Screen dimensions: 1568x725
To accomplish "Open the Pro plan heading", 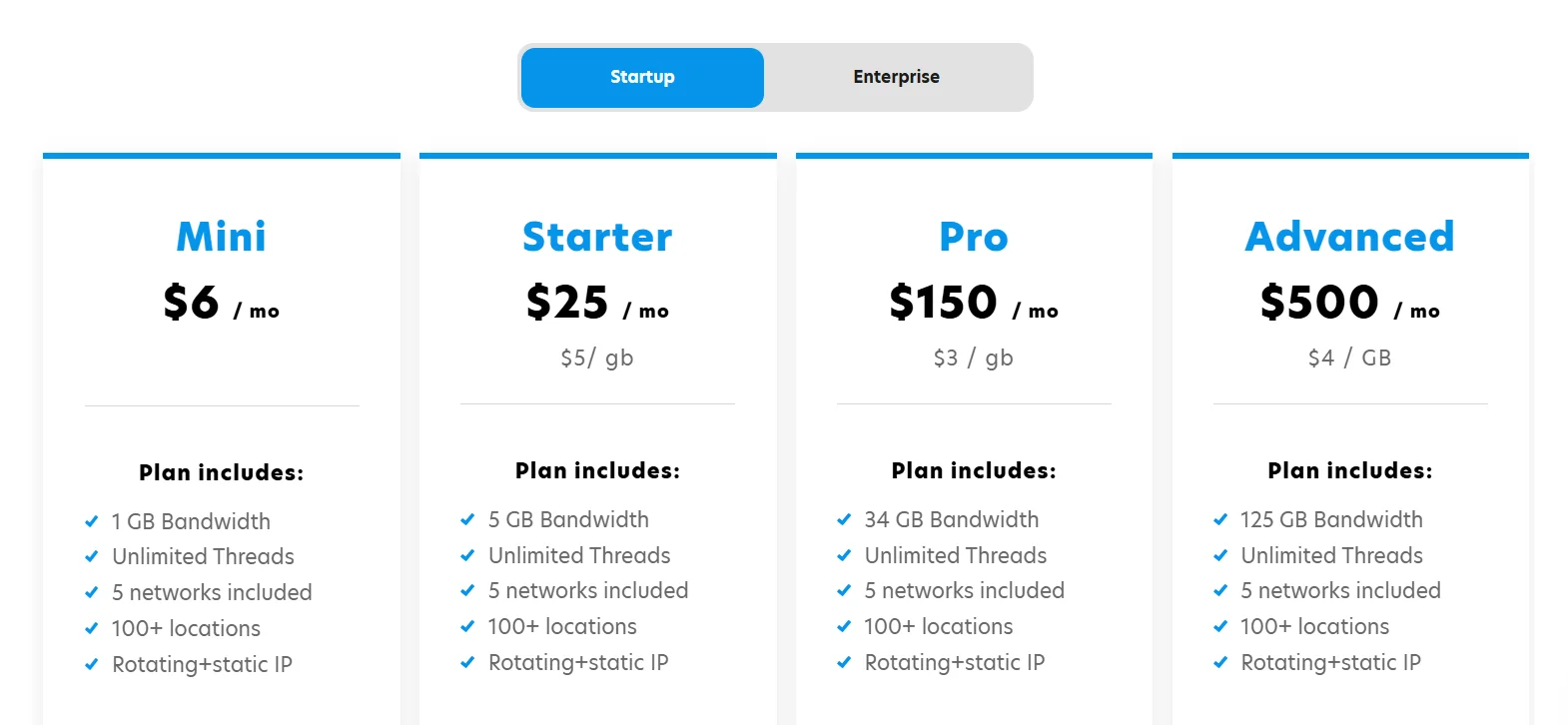I will click(974, 237).
